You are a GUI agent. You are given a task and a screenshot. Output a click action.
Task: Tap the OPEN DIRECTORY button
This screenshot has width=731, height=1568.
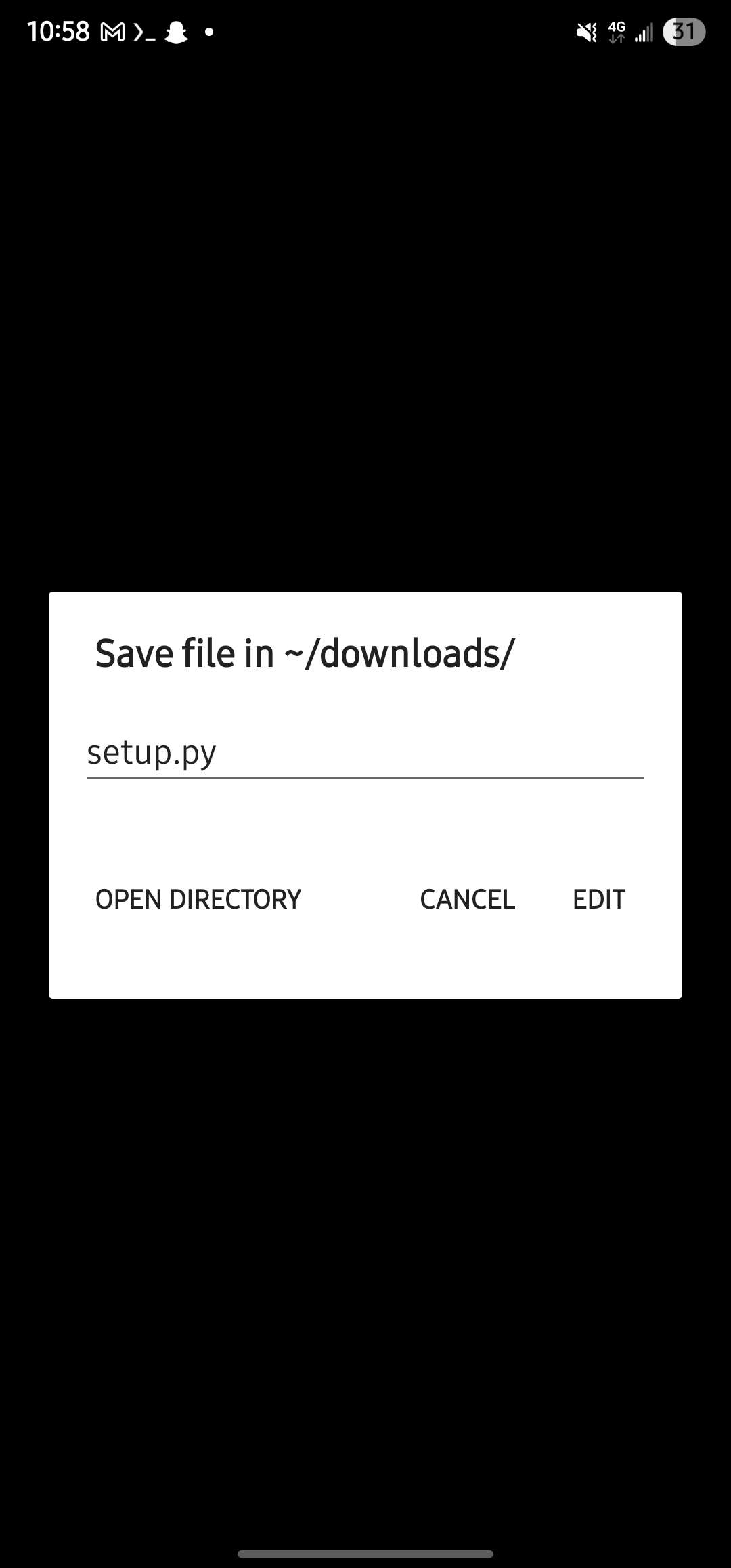198,899
